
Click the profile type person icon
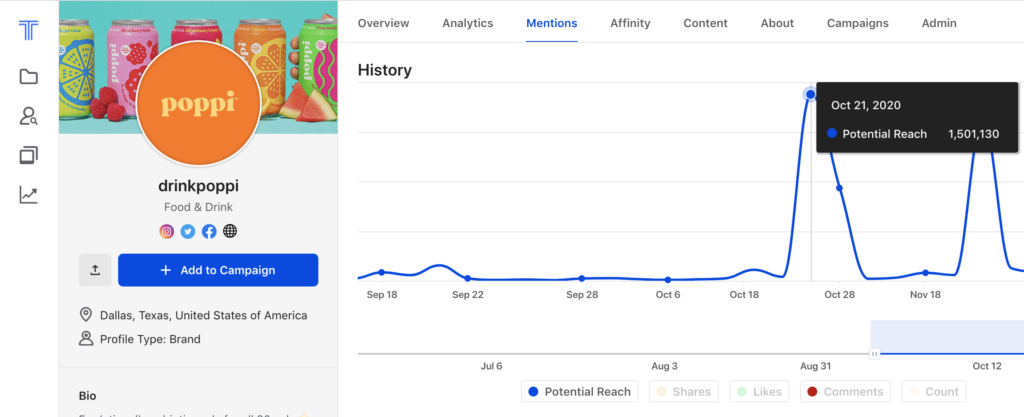[x=86, y=339]
